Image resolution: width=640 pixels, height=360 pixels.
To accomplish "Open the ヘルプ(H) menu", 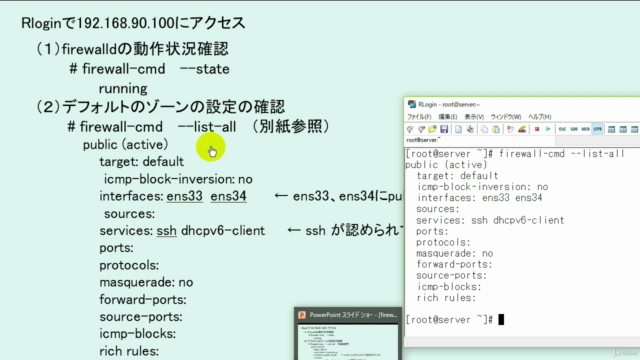I will pos(540,117).
